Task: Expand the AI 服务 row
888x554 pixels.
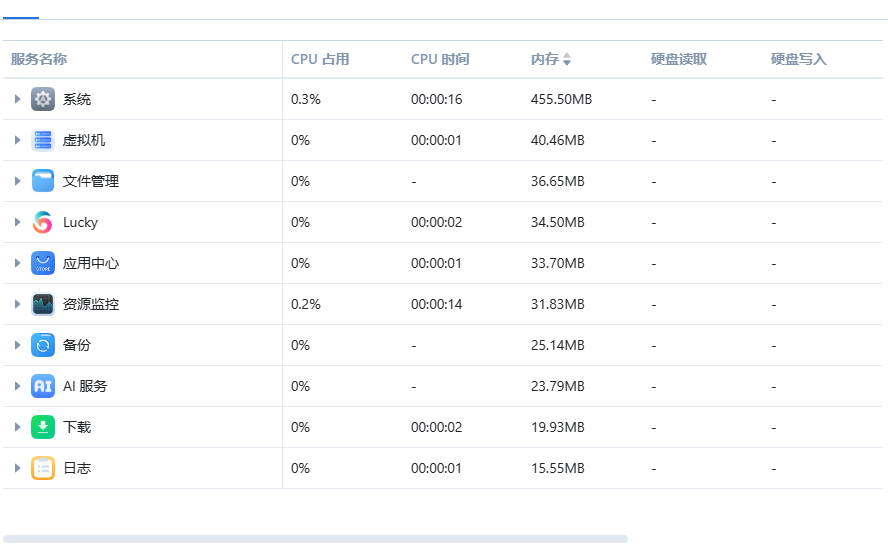Action: (x=18, y=386)
